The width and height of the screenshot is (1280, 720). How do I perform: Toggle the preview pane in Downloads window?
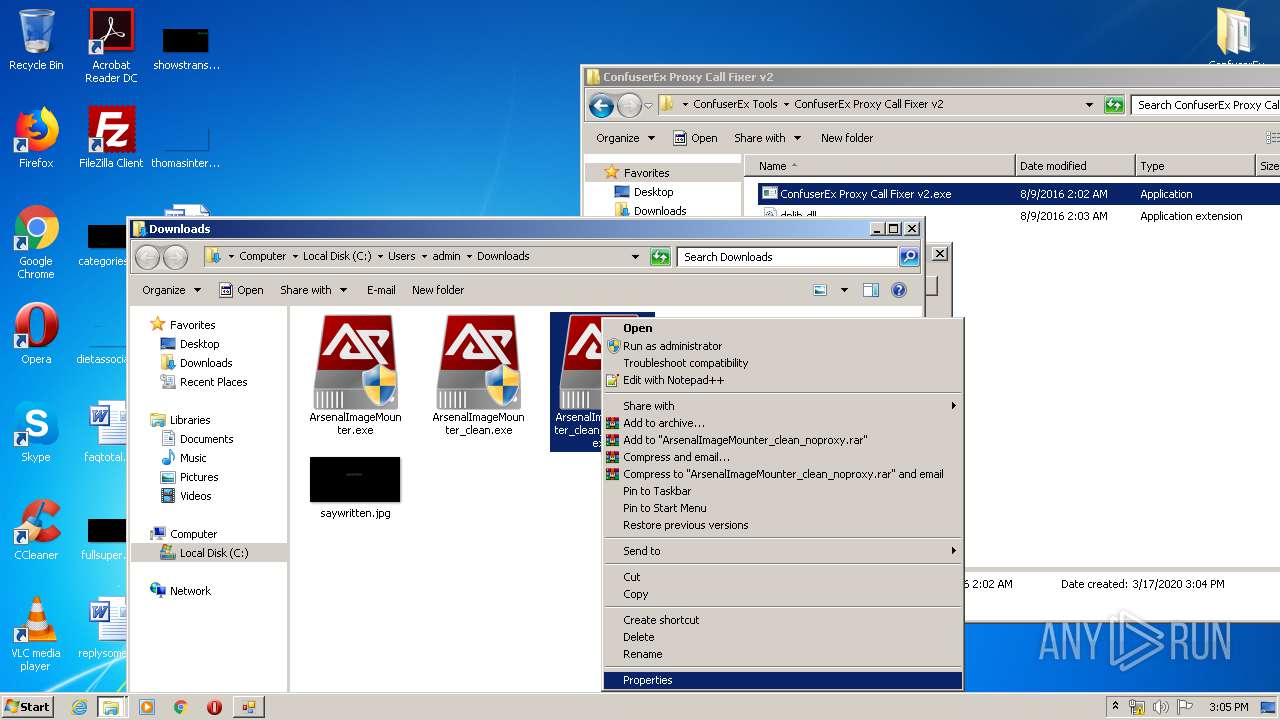871,290
